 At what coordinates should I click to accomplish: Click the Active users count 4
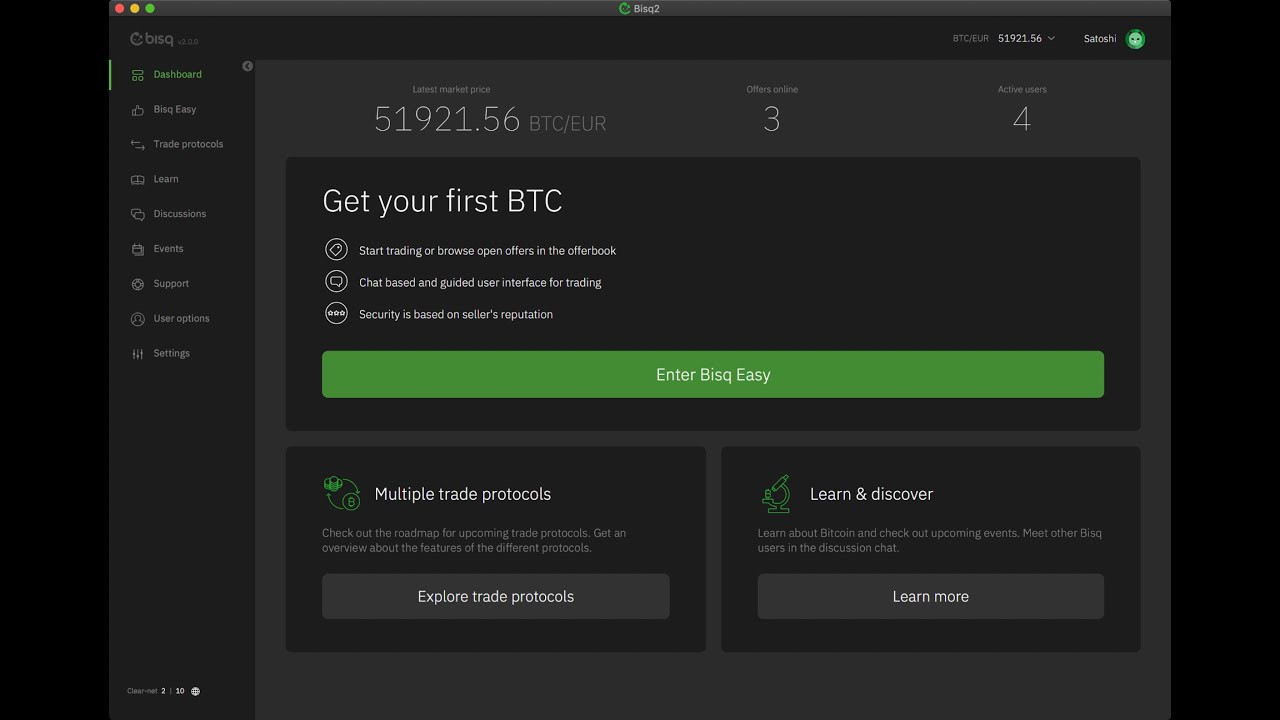tap(1021, 120)
